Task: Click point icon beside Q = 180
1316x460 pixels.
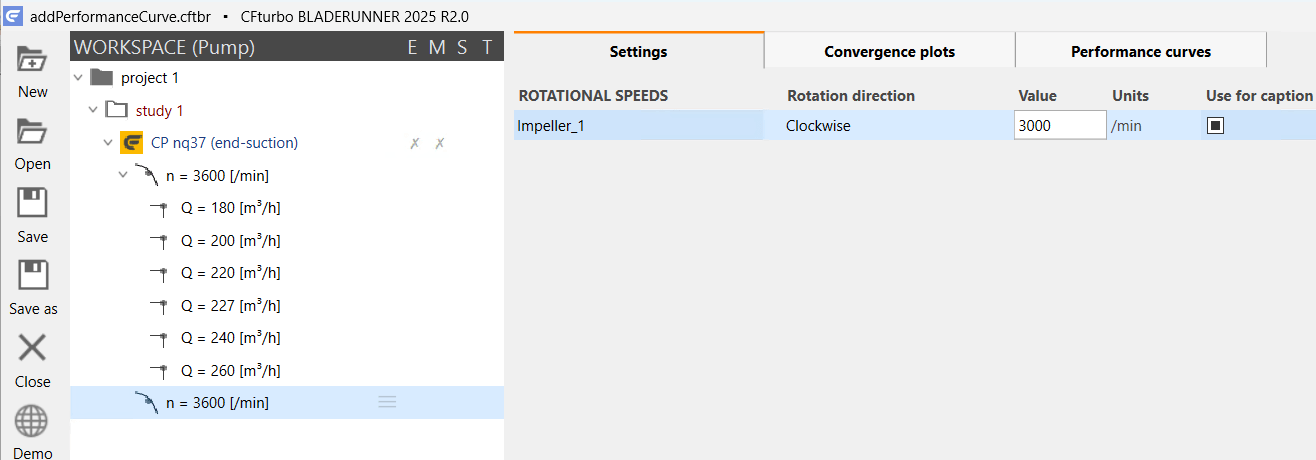Action: tap(159, 208)
